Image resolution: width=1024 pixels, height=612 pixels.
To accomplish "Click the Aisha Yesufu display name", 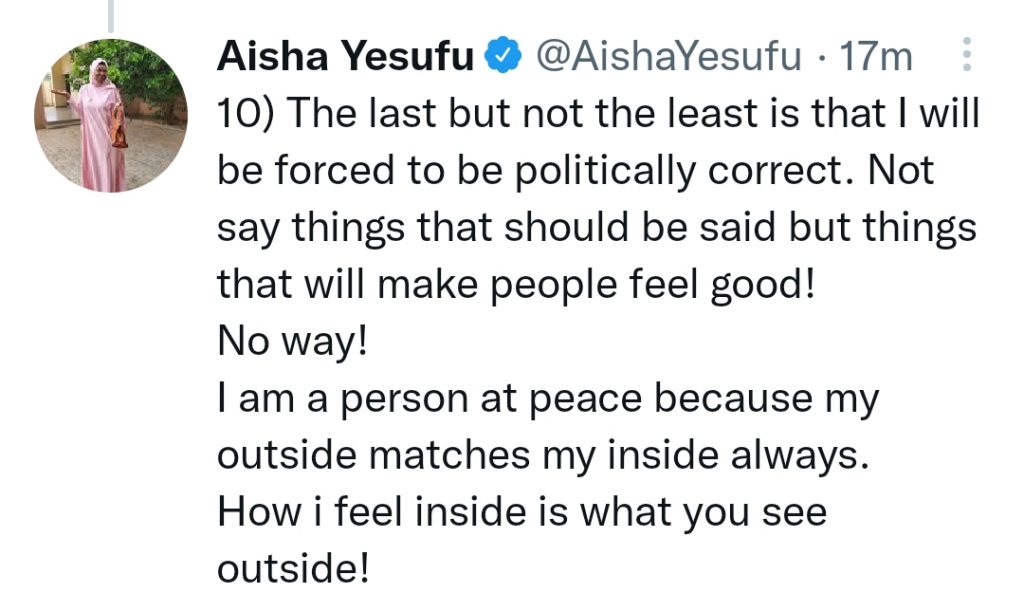I will pos(345,56).
